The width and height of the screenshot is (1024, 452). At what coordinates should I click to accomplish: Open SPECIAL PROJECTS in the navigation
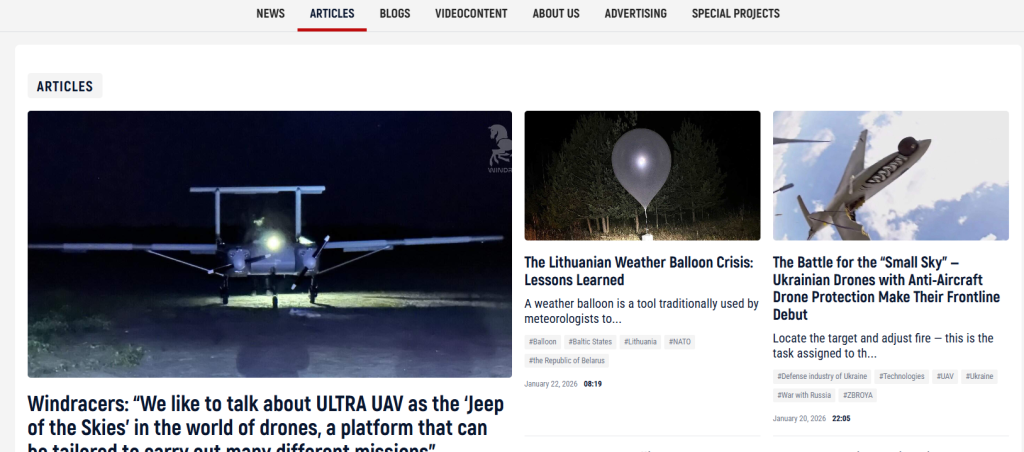pos(735,14)
